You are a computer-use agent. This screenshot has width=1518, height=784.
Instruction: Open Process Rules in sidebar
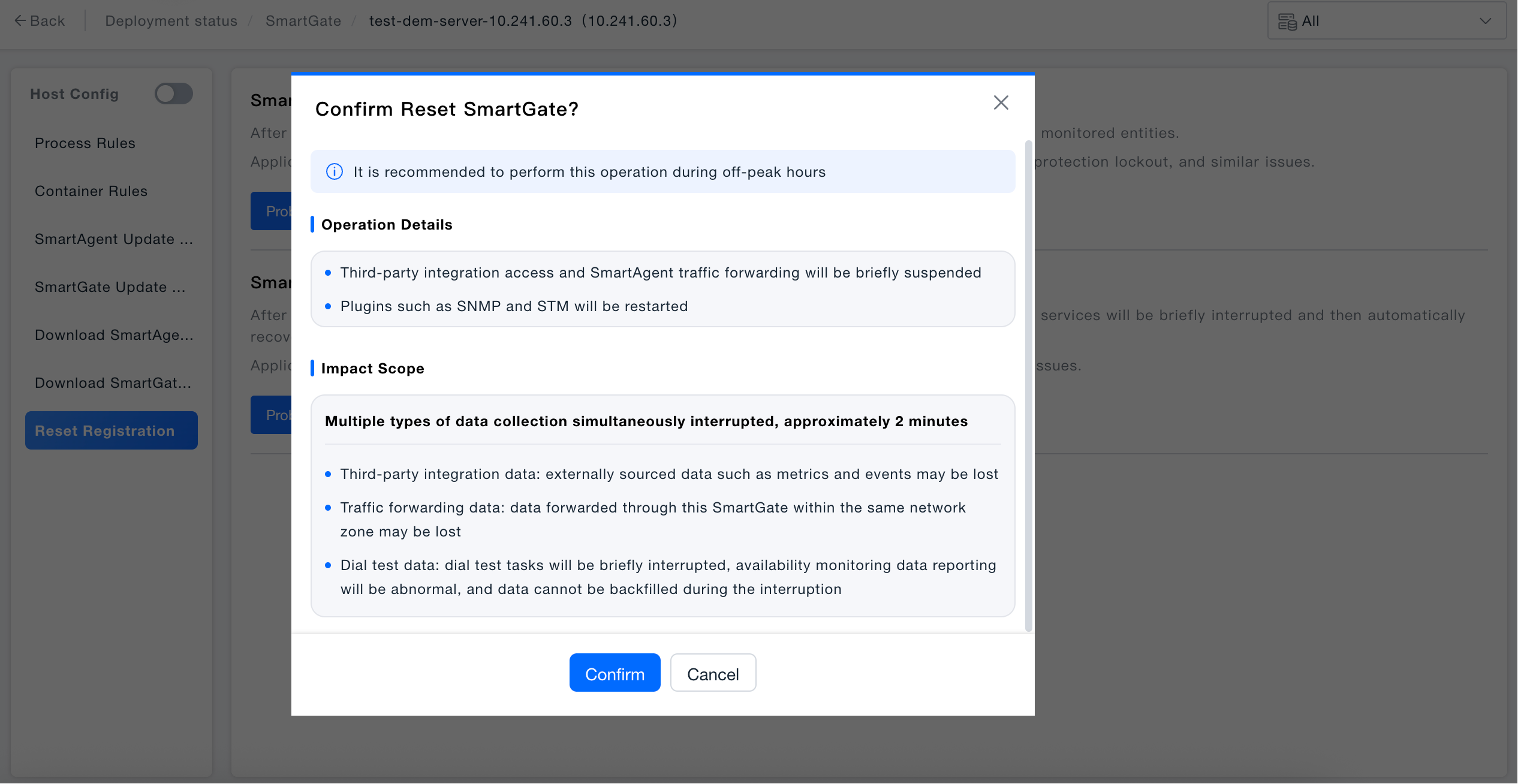85,143
